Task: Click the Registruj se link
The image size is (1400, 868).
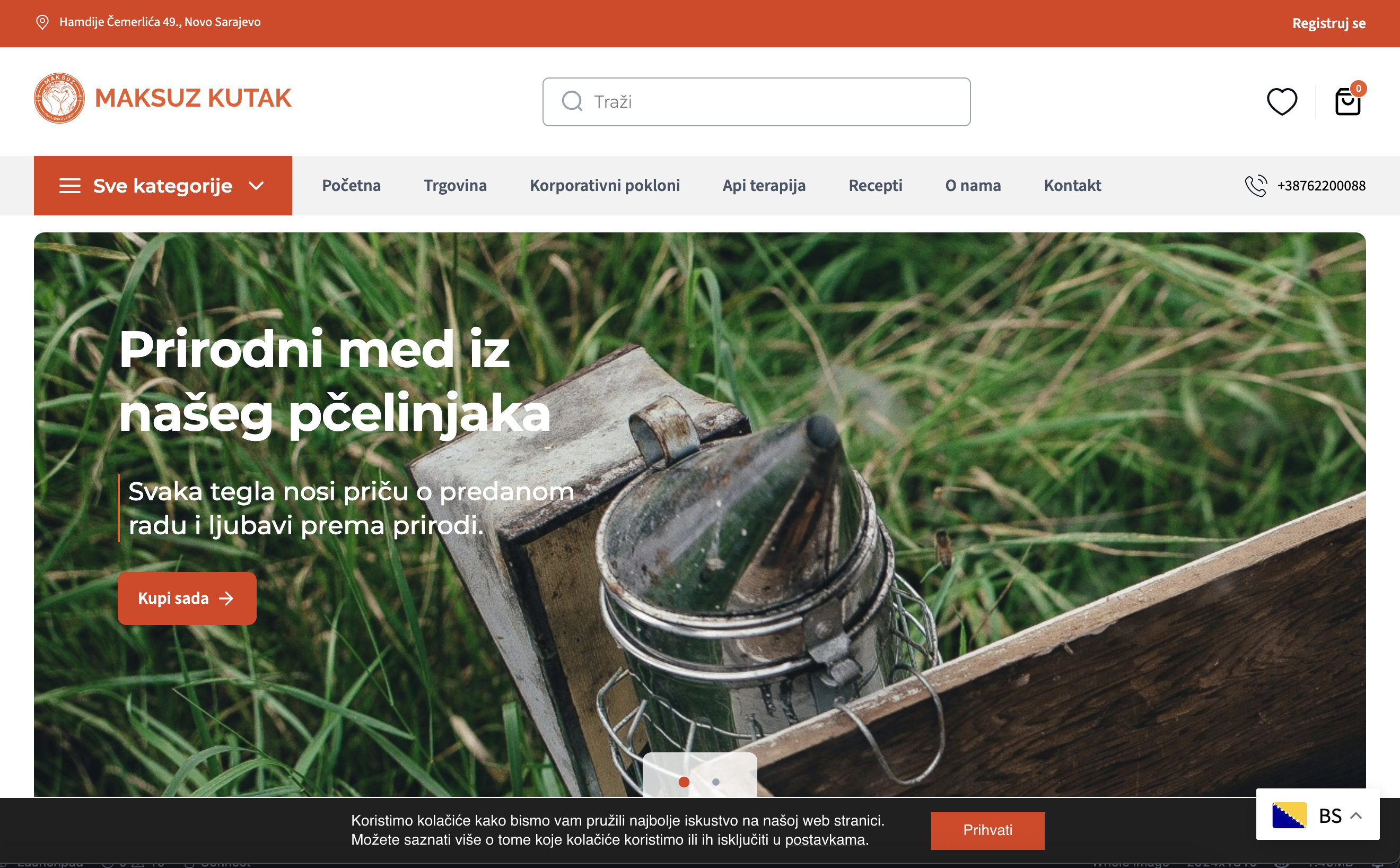Action: click(x=1328, y=23)
